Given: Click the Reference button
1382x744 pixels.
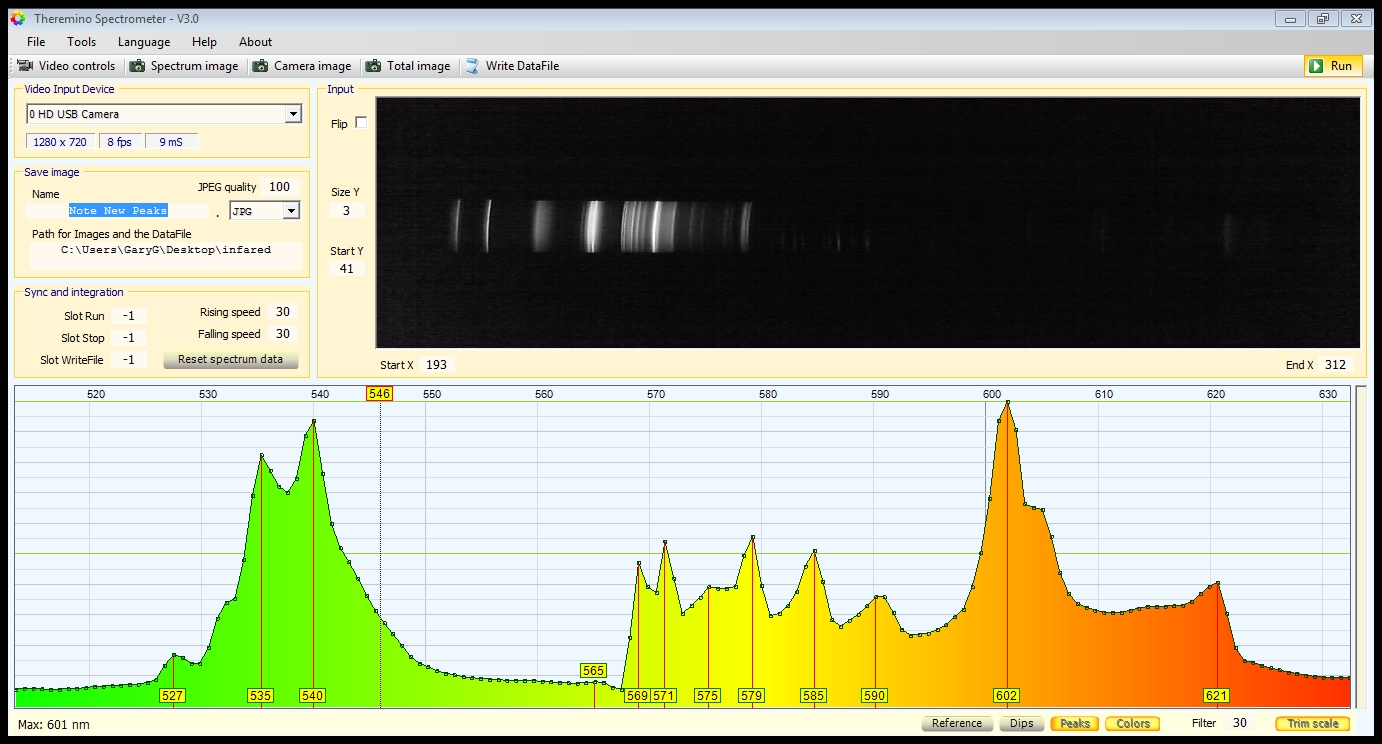Looking at the screenshot, I should (x=956, y=723).
